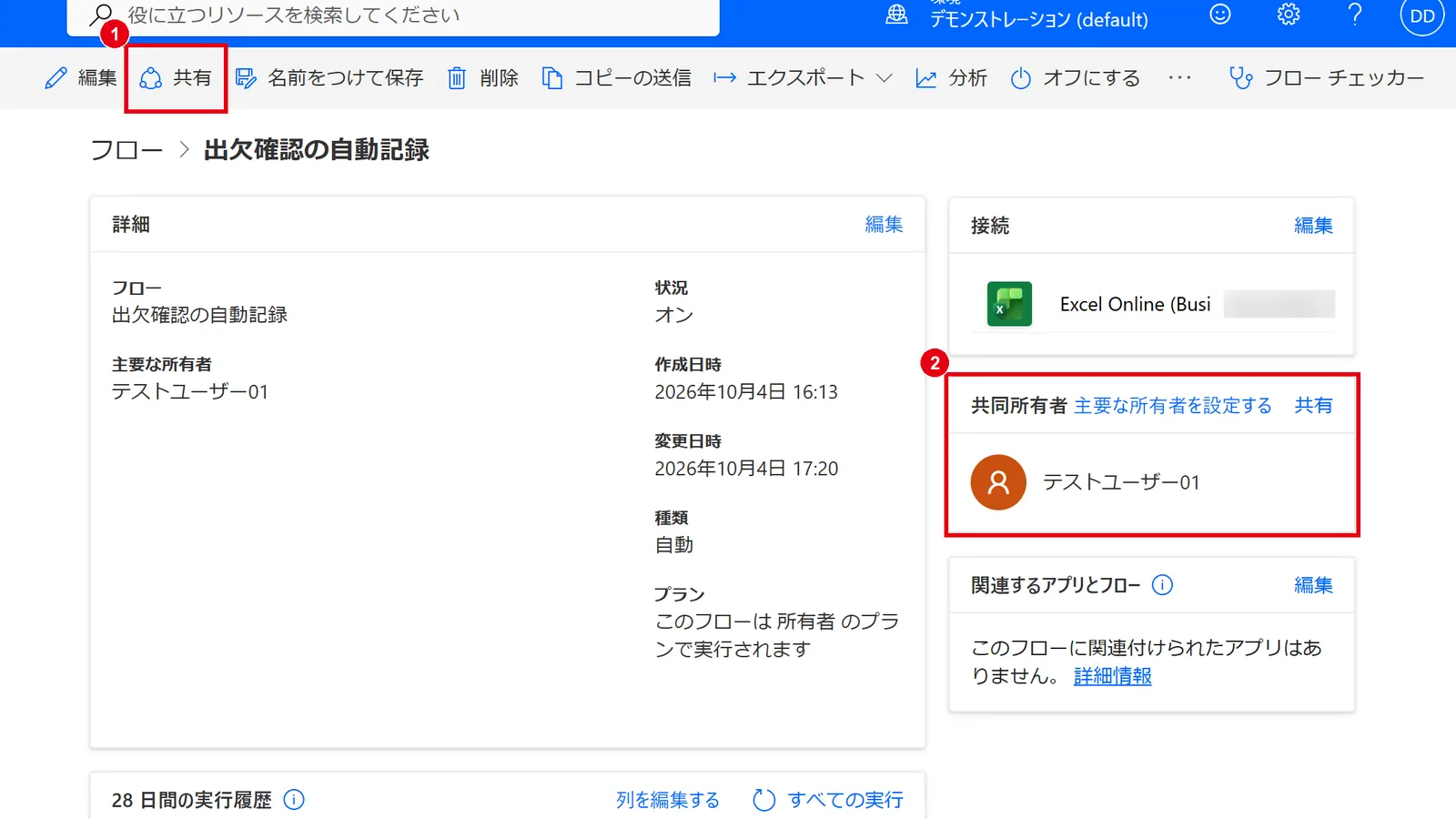Click 編集 in the 詳細 panel
This screenshot has width=1456, height=819.
[x=884, y=224]
